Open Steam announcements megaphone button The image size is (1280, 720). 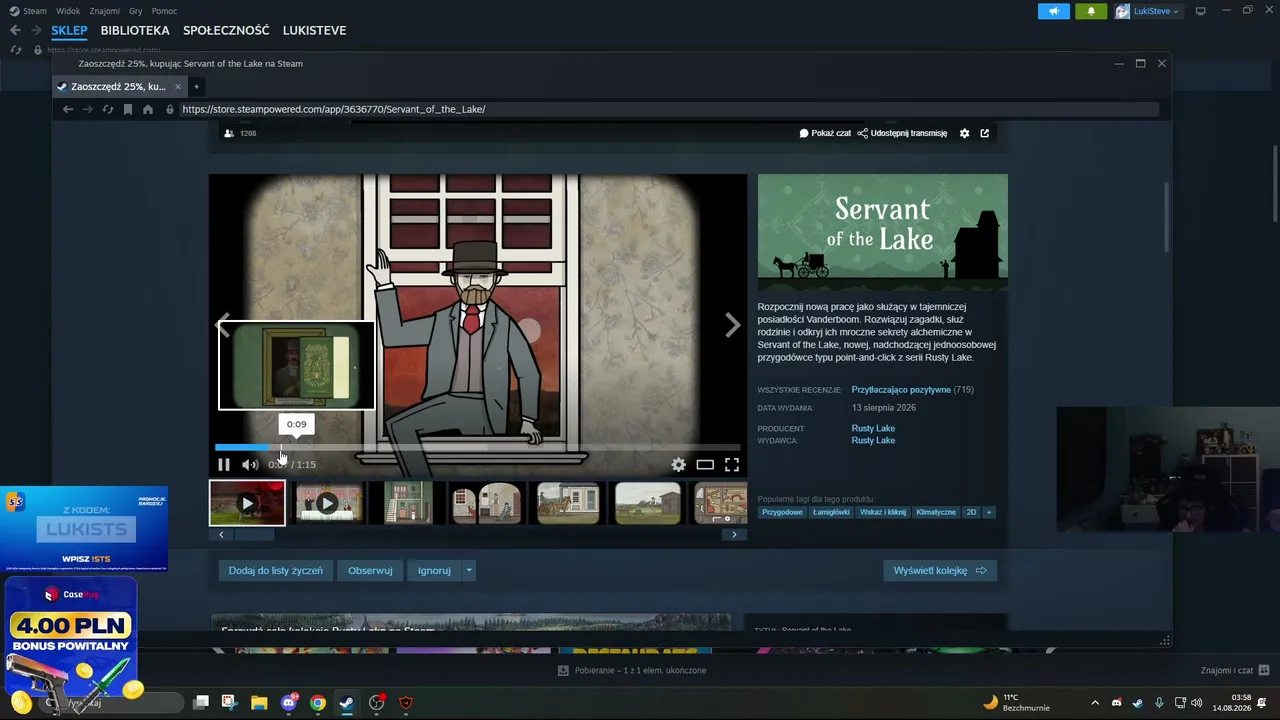coord(1054,11)
